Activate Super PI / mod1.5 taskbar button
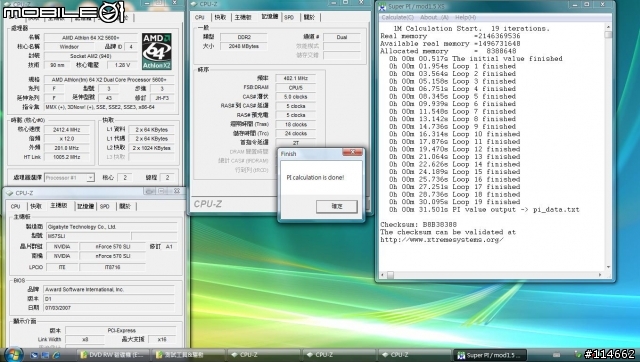 pyautogui.click(x=490, y=355)
